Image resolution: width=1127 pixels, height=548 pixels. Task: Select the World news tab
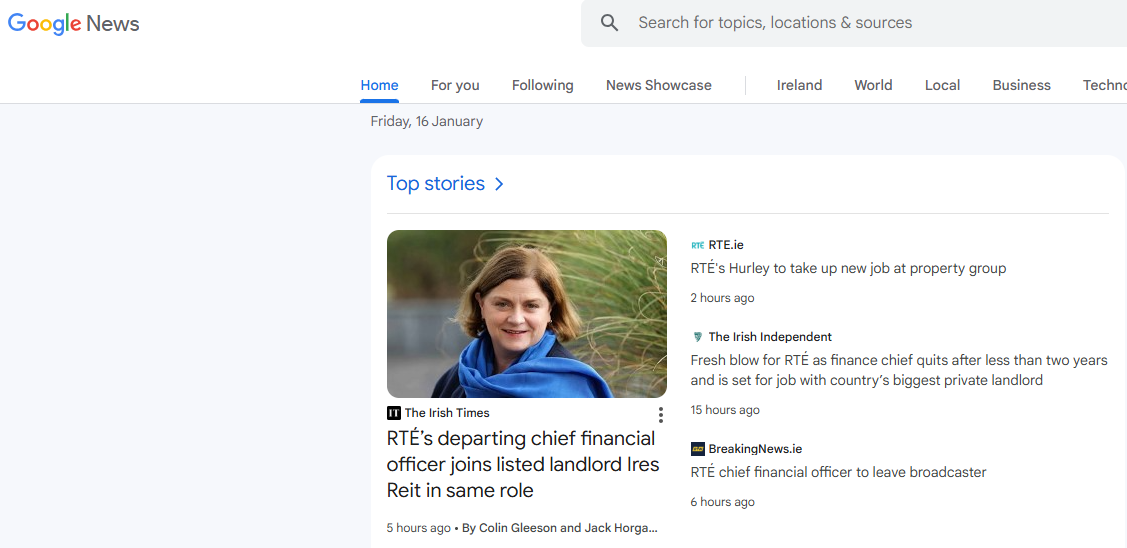click(x=873, y=85)
